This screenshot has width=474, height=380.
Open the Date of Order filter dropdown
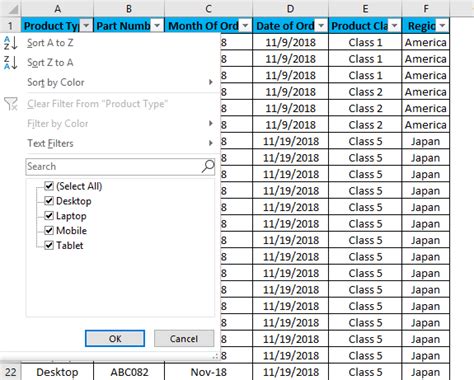click(x=321, y=26)
